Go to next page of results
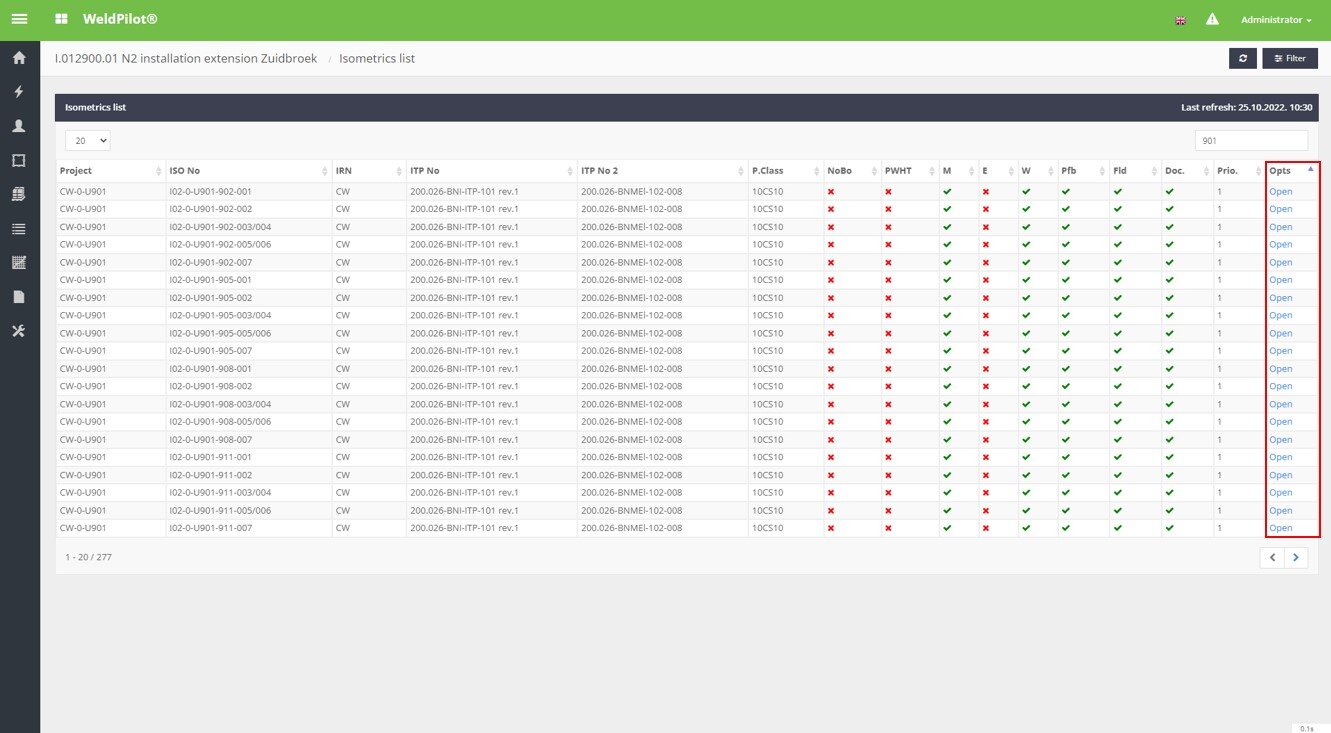The width and height of the screenshot is (1331, 733). 1296,557
